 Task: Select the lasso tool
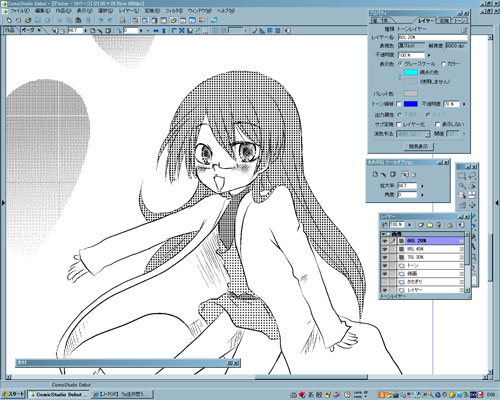[472, 176]
